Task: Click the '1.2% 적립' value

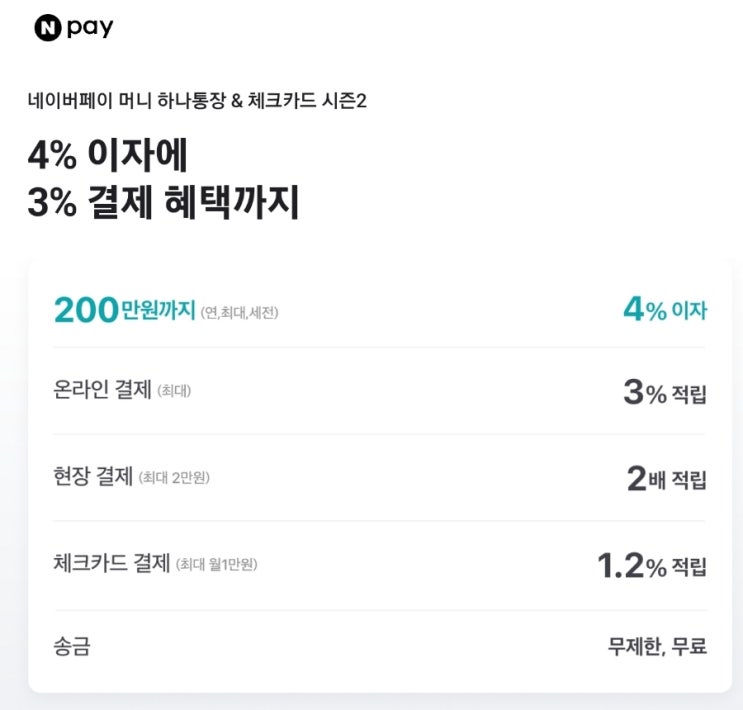Action: coord(652,565)
